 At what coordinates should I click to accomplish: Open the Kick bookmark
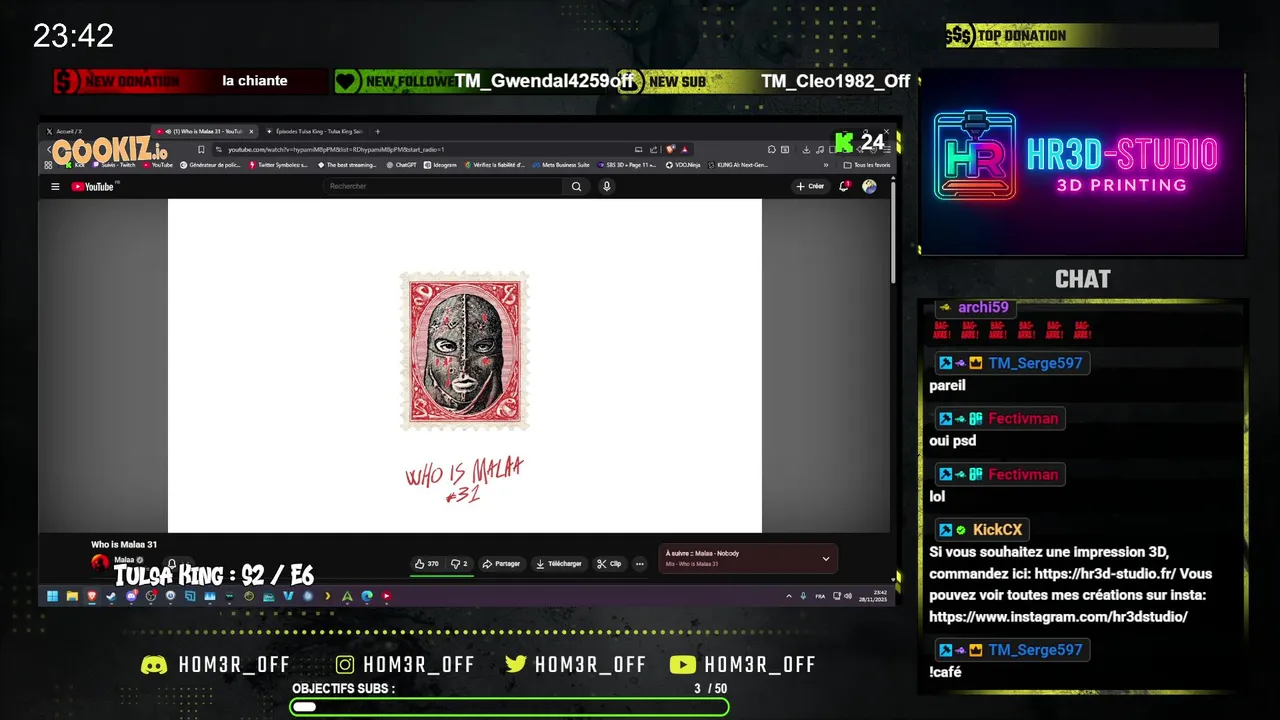point(75,165)
